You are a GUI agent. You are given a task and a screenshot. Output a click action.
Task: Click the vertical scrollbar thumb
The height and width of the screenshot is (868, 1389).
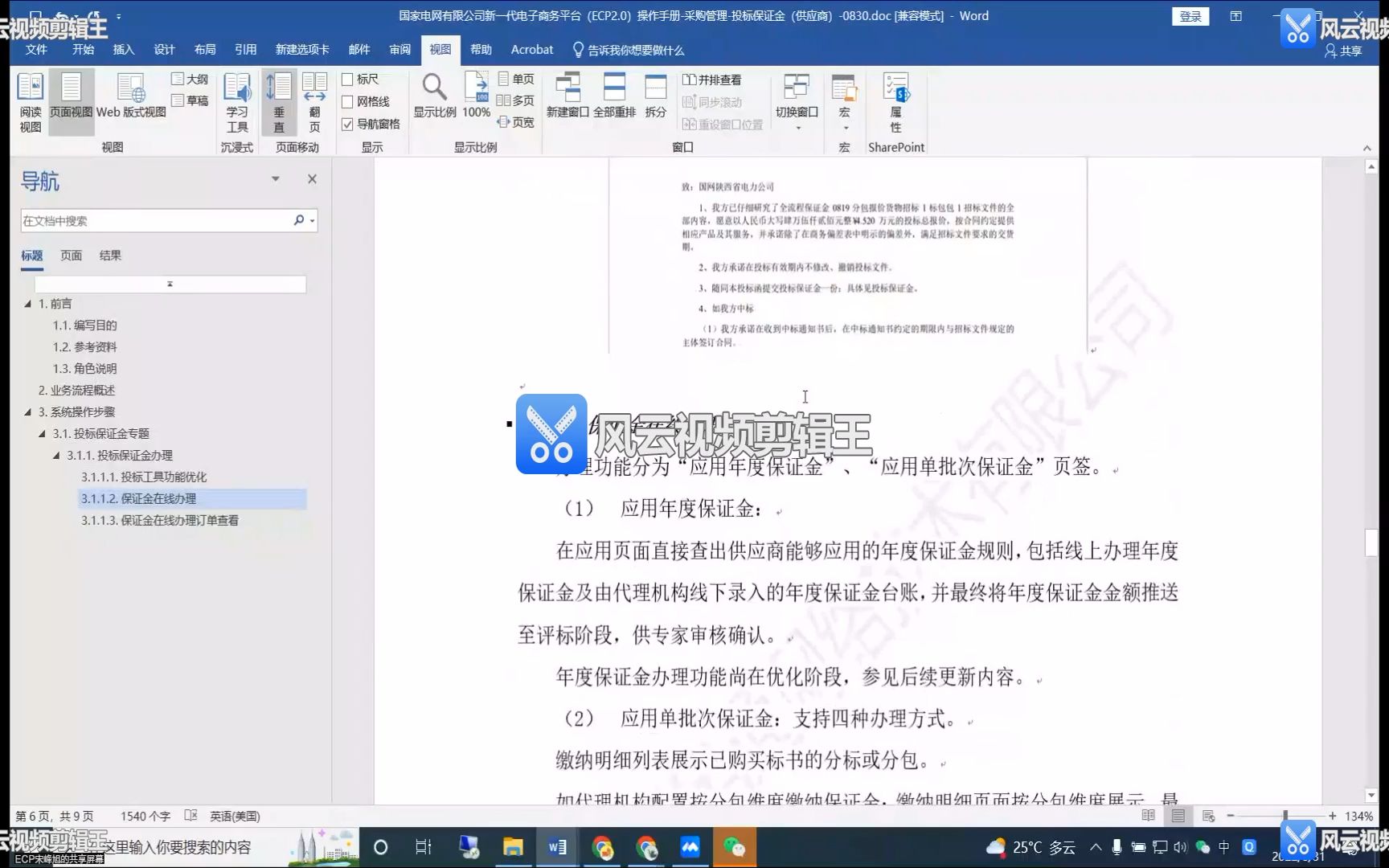pyautogui.click(x=1371, y=542)
